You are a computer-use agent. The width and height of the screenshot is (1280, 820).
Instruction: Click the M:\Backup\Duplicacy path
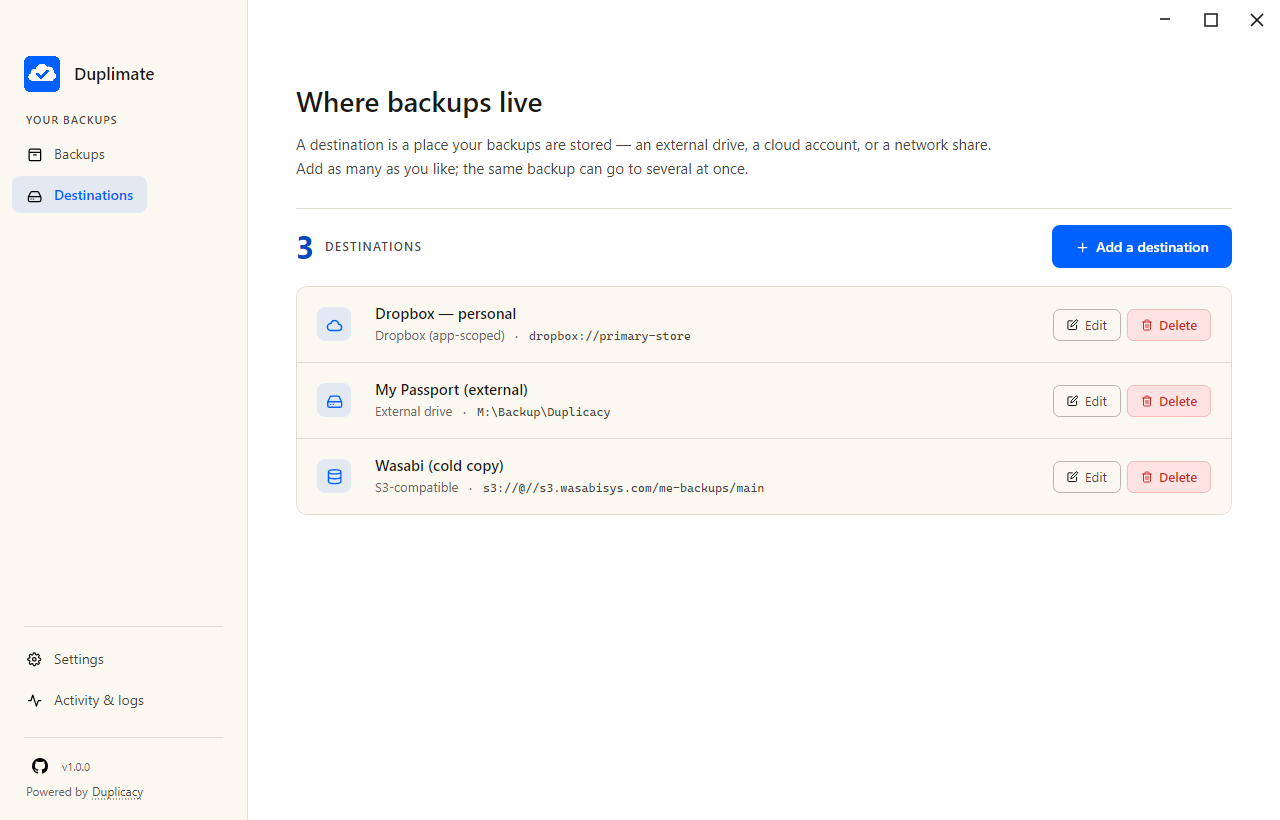coord(543,412)
